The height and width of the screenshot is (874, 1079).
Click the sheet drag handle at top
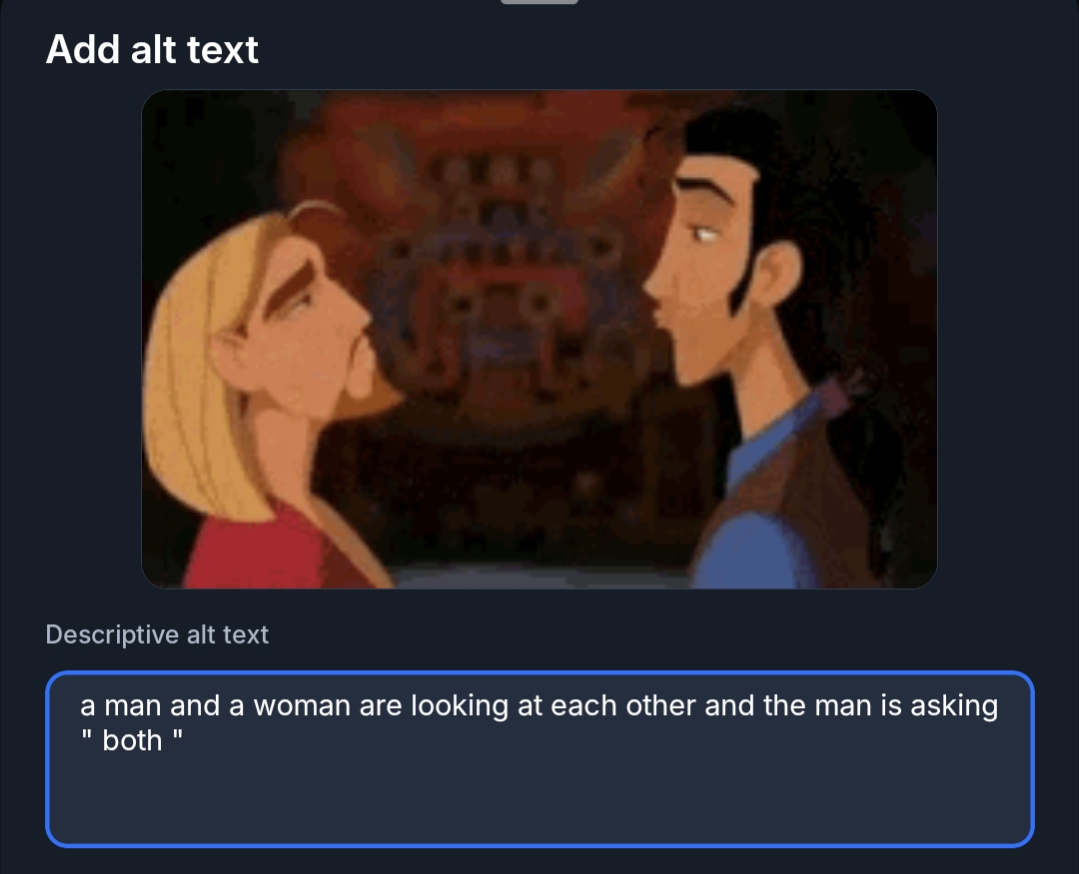(540, 2)
